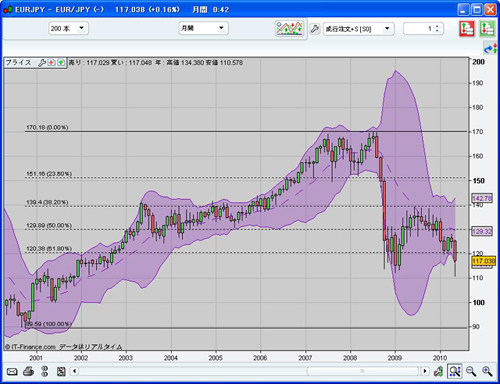Click the red sell order button

point(467,29)
